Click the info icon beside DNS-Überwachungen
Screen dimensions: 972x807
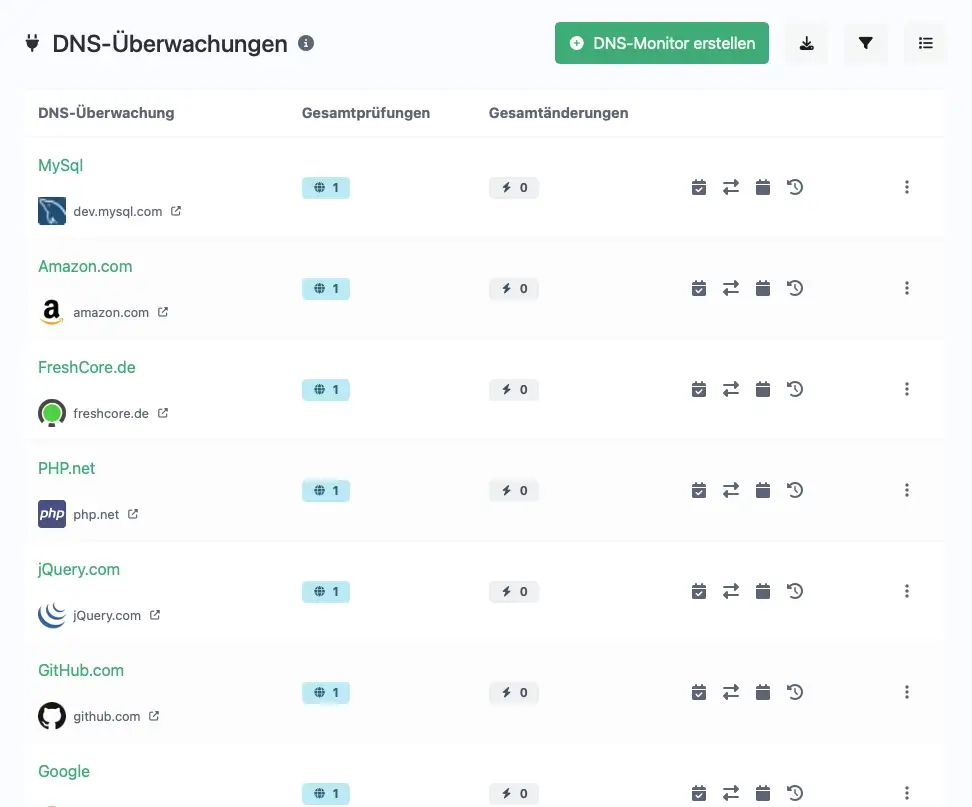[307, 43]
